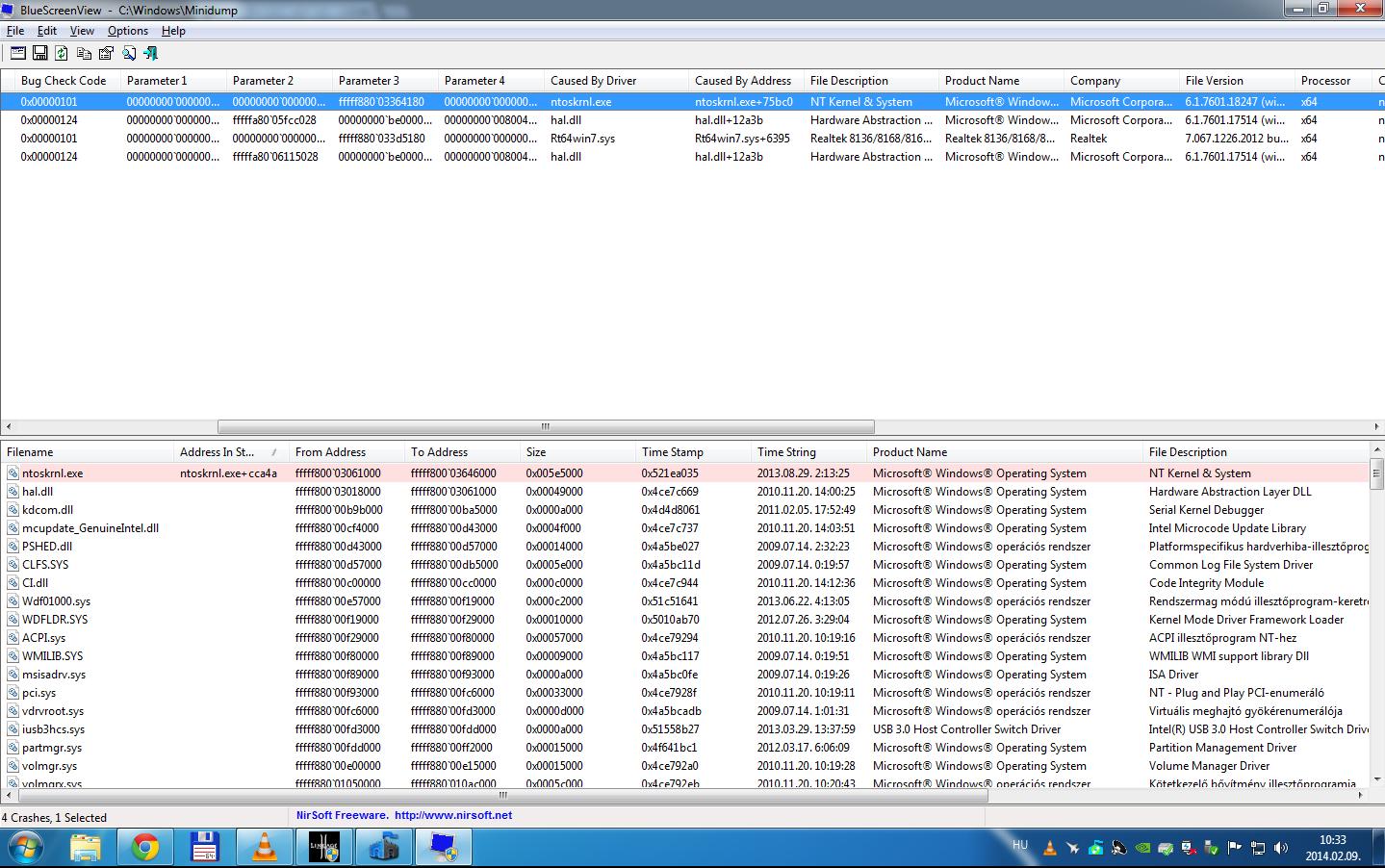Select the WDFLDR.SYS row
Viewport: 1385px width, 868px height.
pyautogui.click(x=684, y=620)
